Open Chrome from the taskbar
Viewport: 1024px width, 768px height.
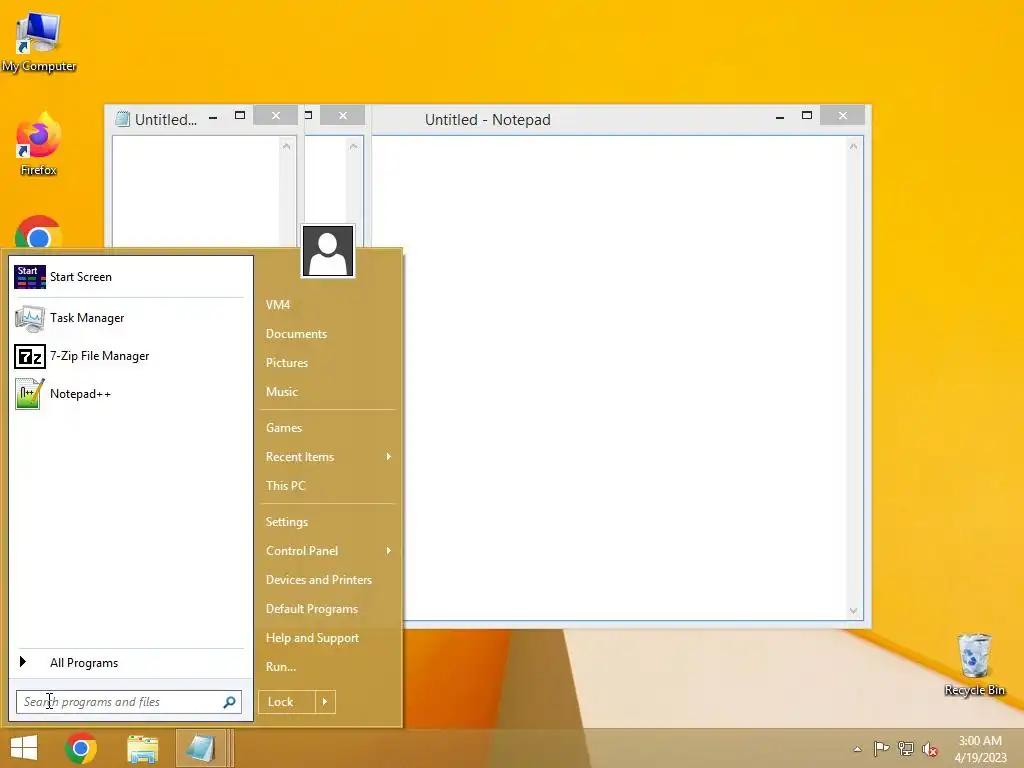[x=81, y=748]
